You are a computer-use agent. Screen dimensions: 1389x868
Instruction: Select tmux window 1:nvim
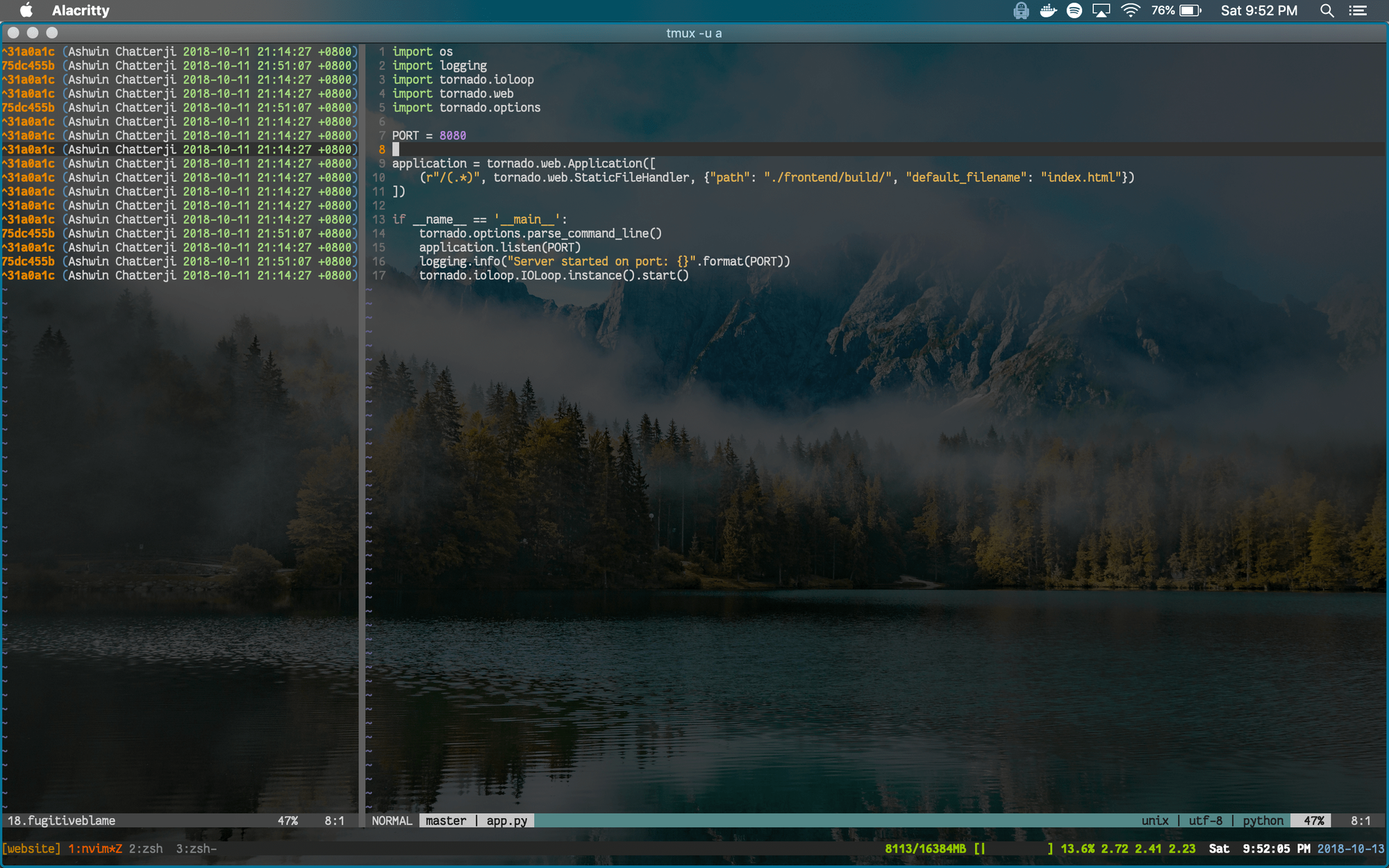(x=95, y=849)
